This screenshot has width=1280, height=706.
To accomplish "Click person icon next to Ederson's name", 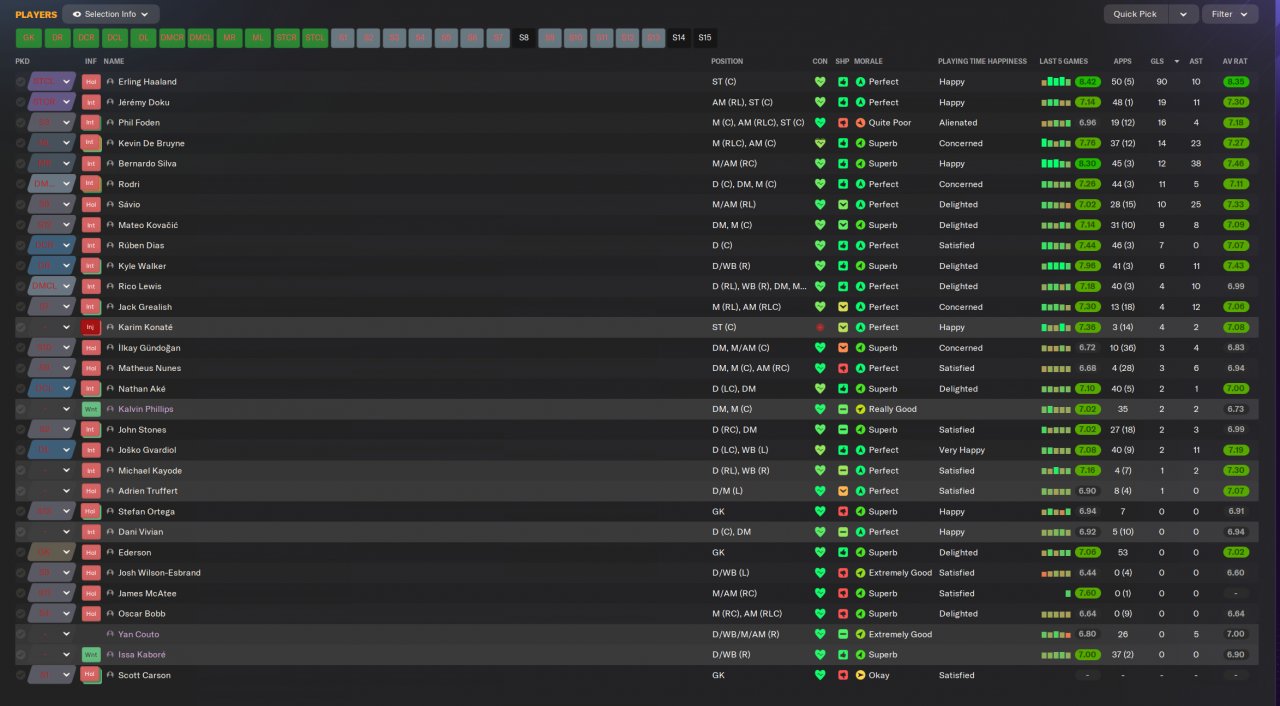I will point(110,552).
